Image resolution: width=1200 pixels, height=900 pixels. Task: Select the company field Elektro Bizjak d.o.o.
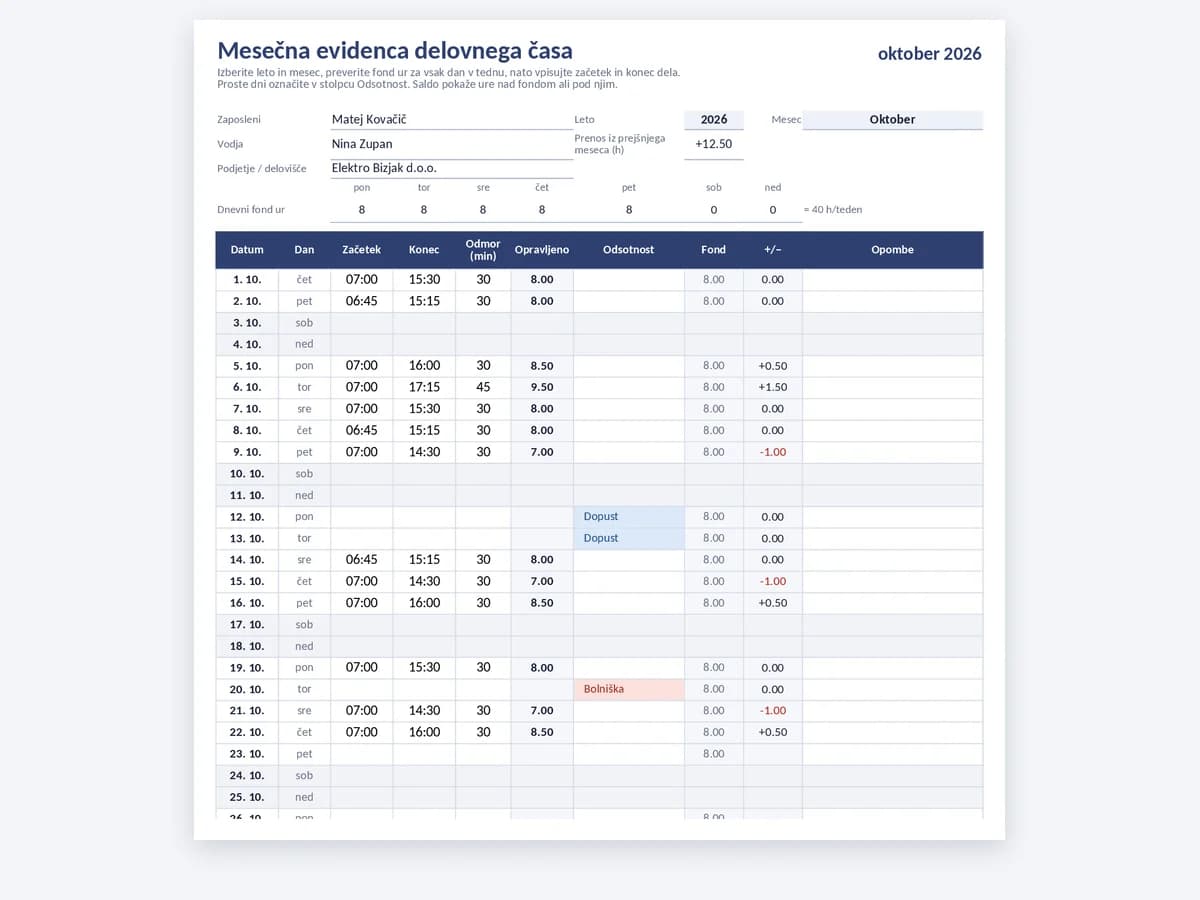(451, 168)
